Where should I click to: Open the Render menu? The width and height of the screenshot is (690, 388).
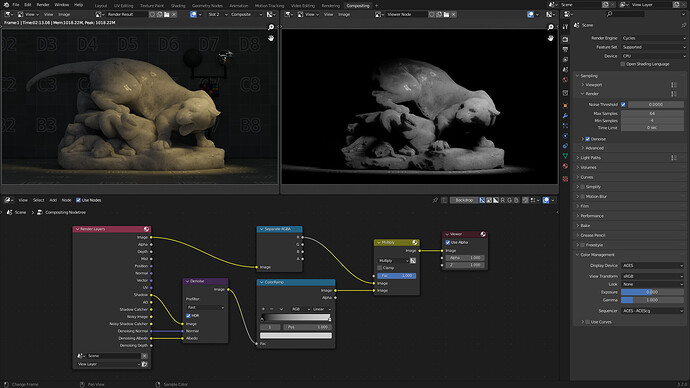pos(43,5)
